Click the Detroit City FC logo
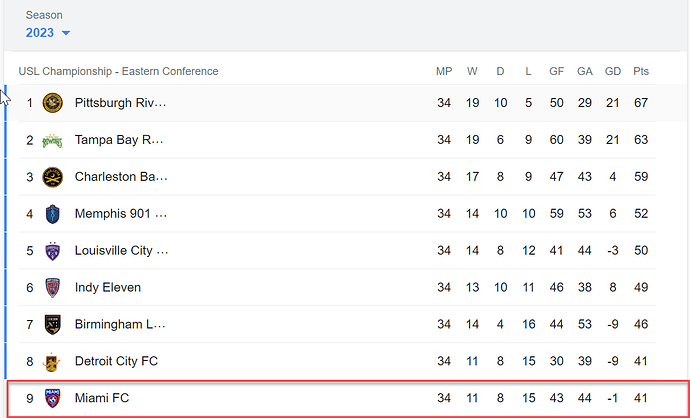The image size is (690, 418). coord(52,362)
